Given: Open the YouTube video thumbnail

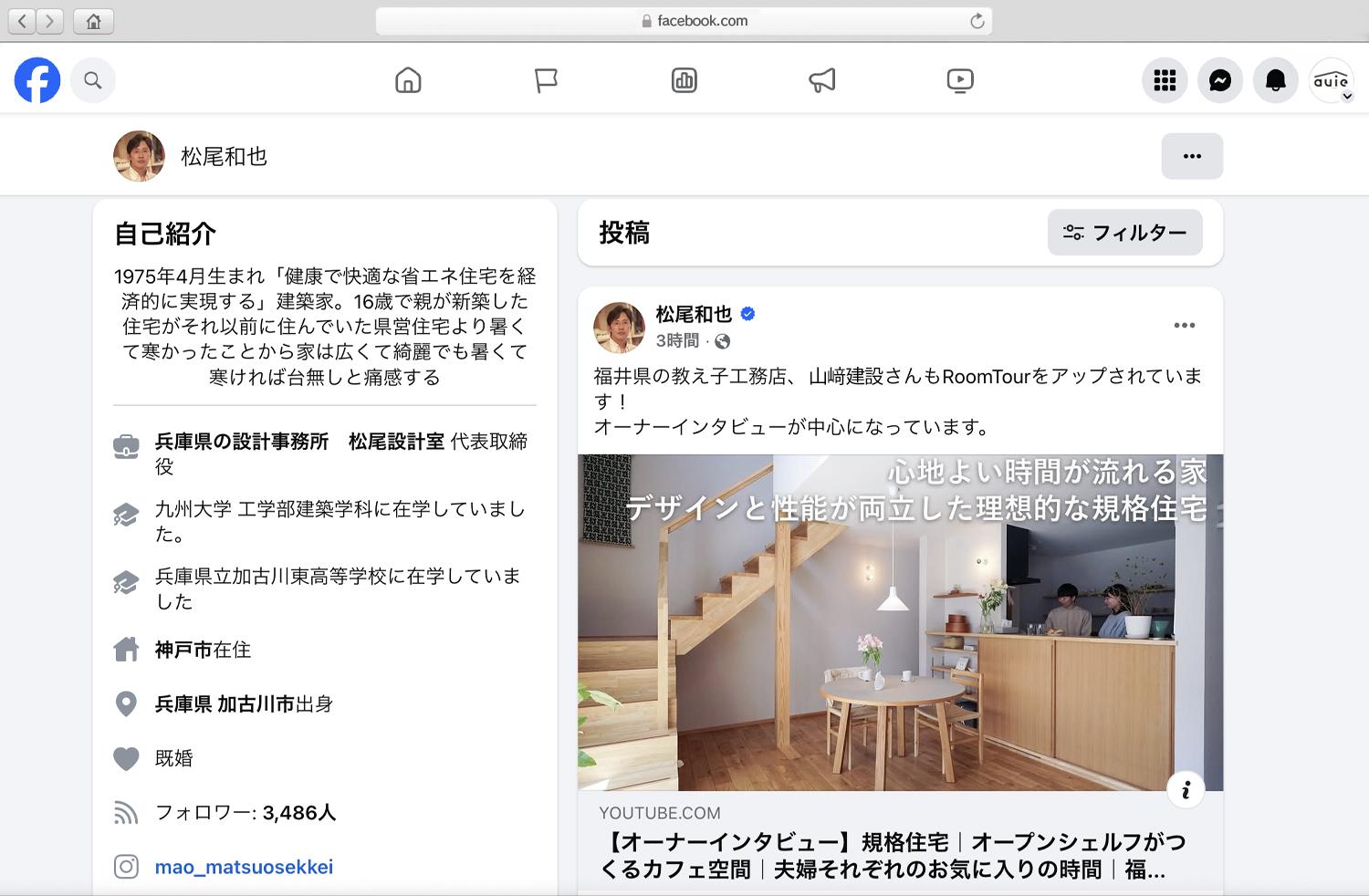Looking at the screenshot, I should 900,622.
